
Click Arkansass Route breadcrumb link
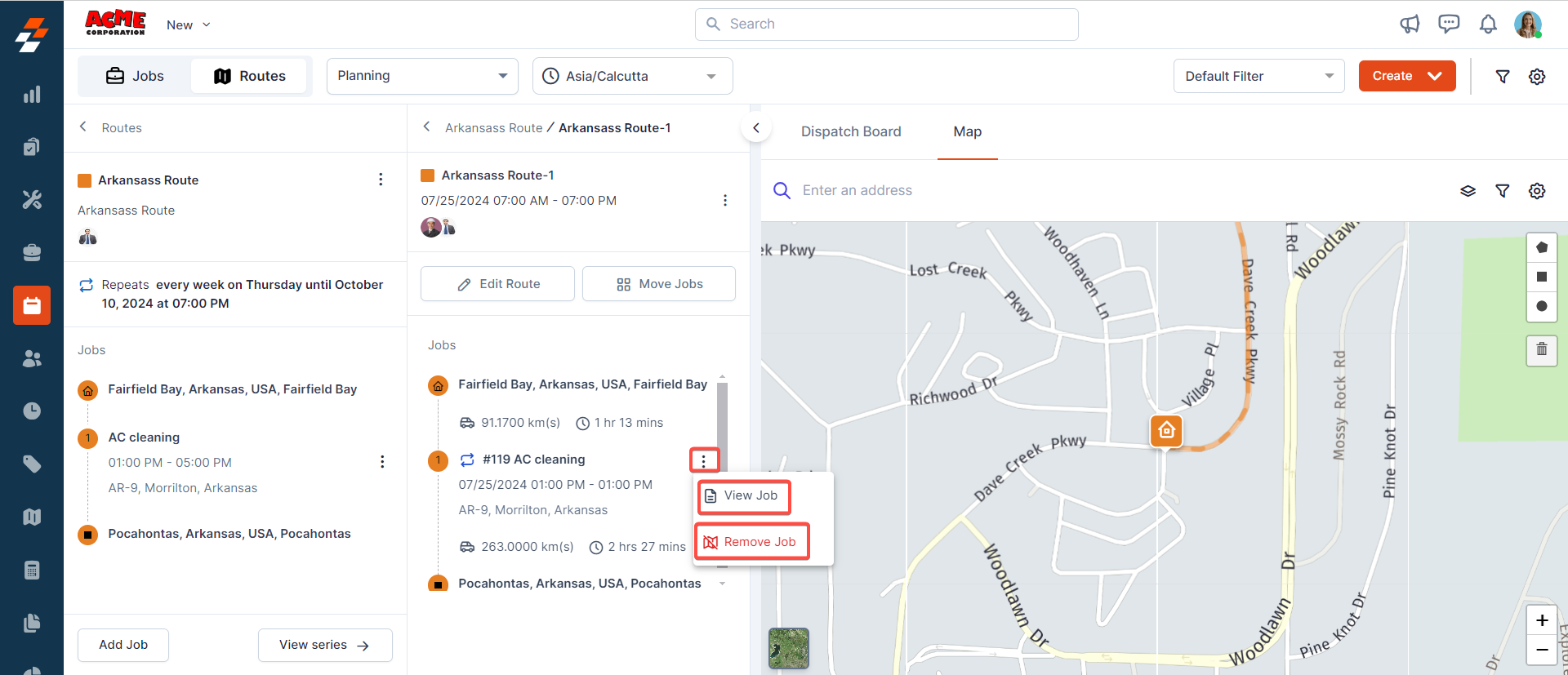click(x=494, y=128)
